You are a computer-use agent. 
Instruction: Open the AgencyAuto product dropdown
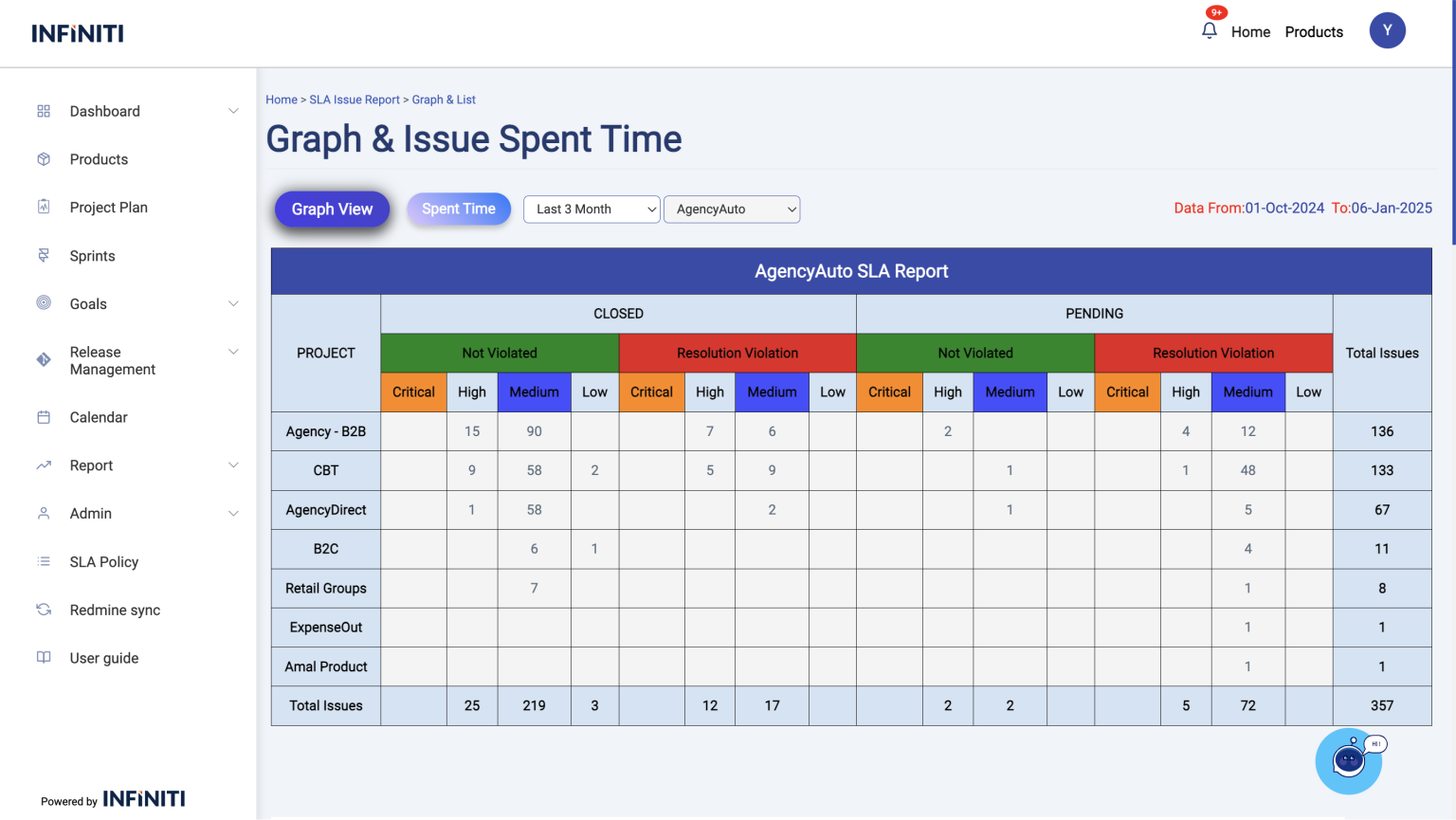coord(732,210)
